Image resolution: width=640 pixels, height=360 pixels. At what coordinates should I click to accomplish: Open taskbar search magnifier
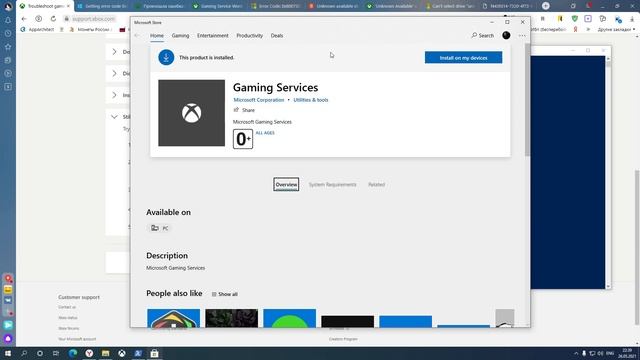point(24,353)
